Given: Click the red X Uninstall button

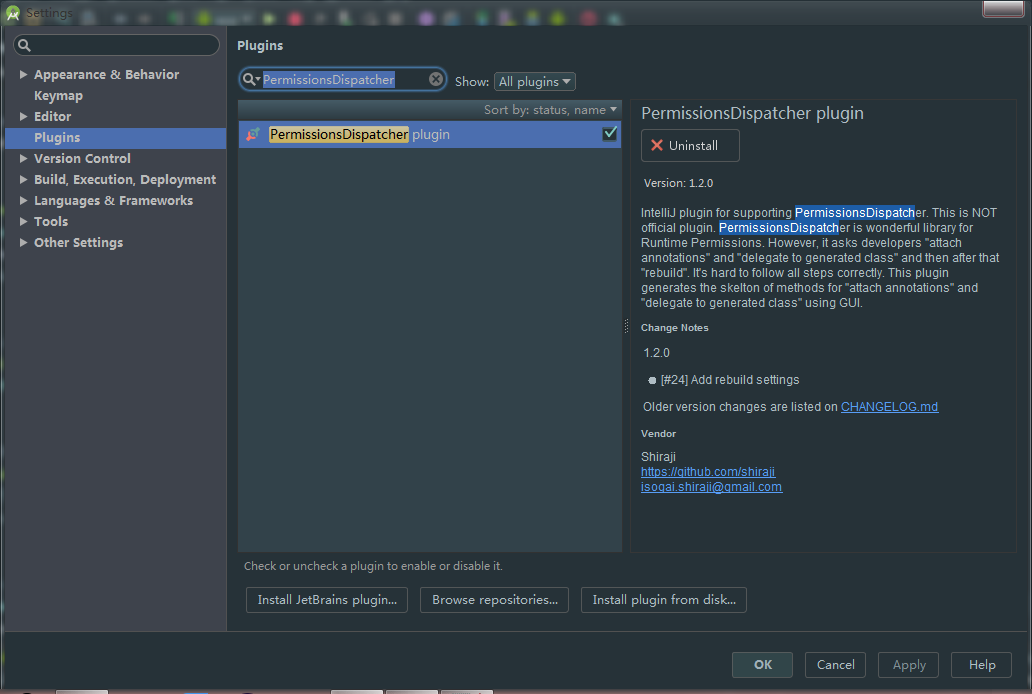Looking at the screenshot, I should point(690,145).
